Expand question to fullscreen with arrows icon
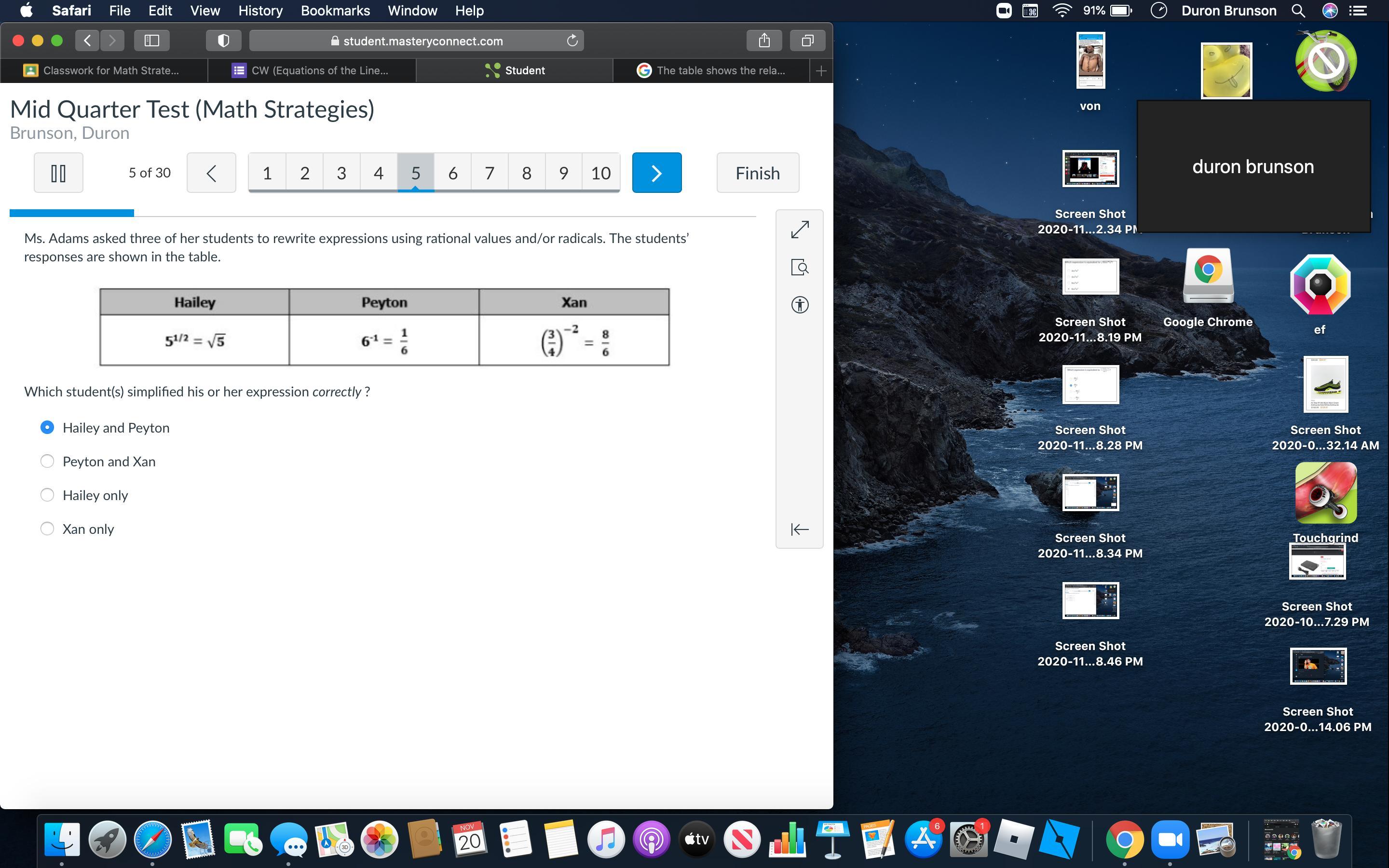 [800, 230]
